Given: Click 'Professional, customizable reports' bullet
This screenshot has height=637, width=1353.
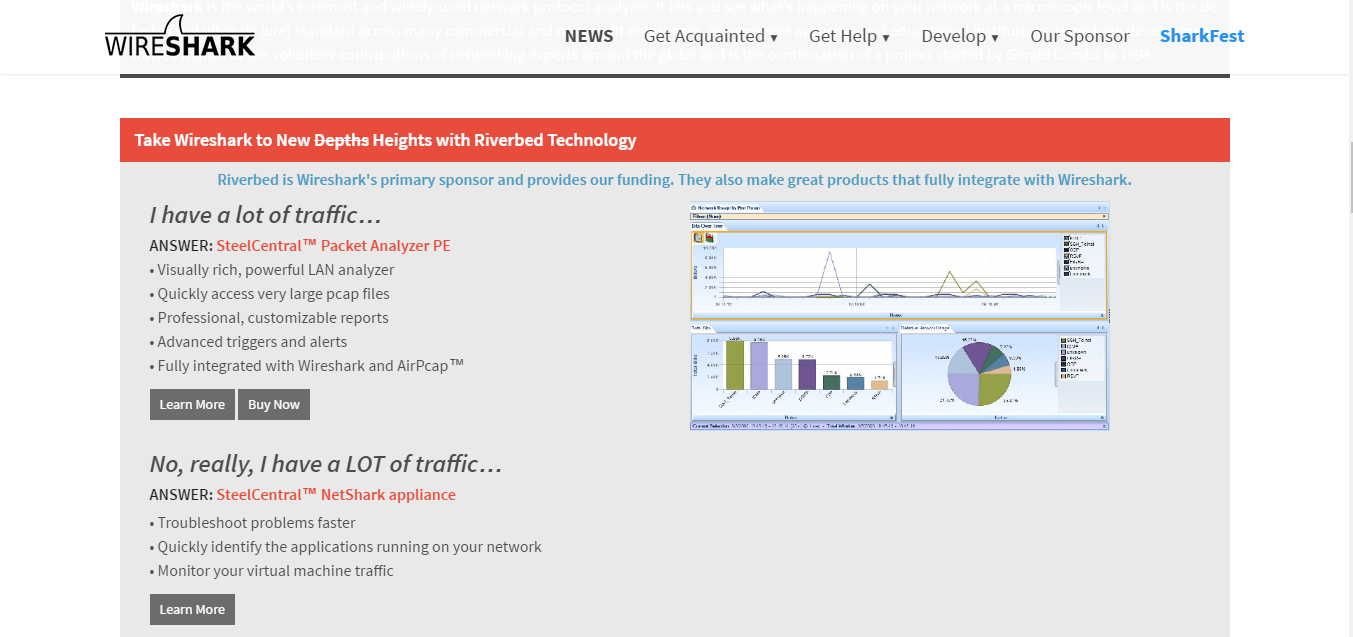Looking at the screenshot, I should pyautogui.click(x=269, y=318).
